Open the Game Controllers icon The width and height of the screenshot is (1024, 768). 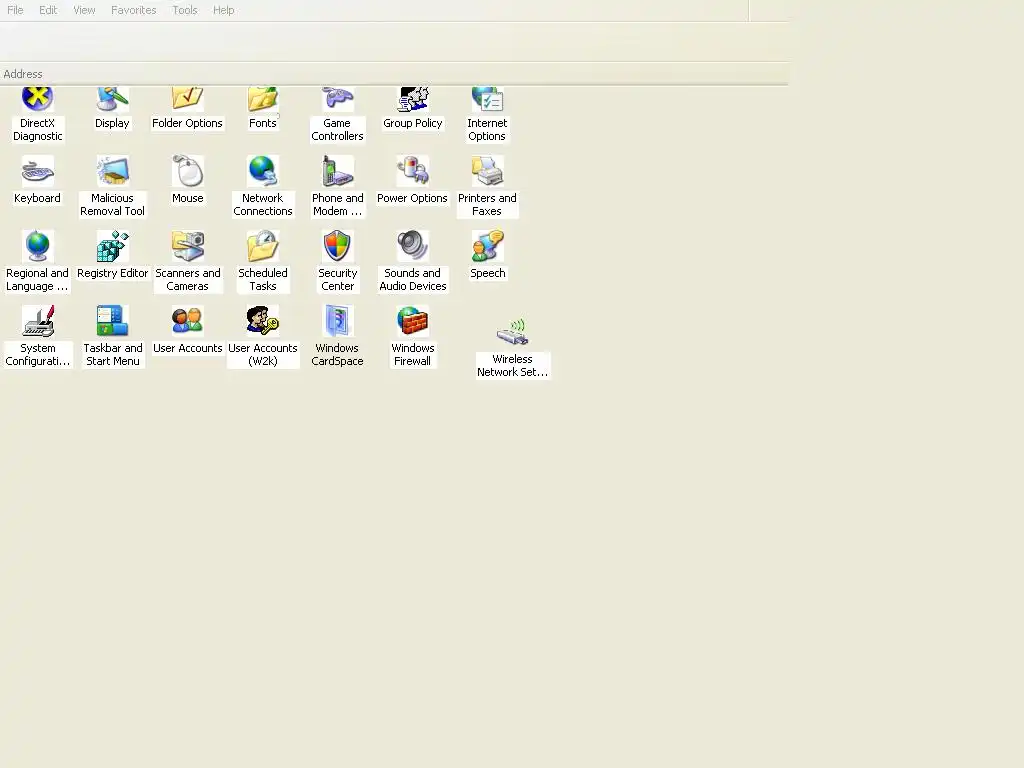338,99
